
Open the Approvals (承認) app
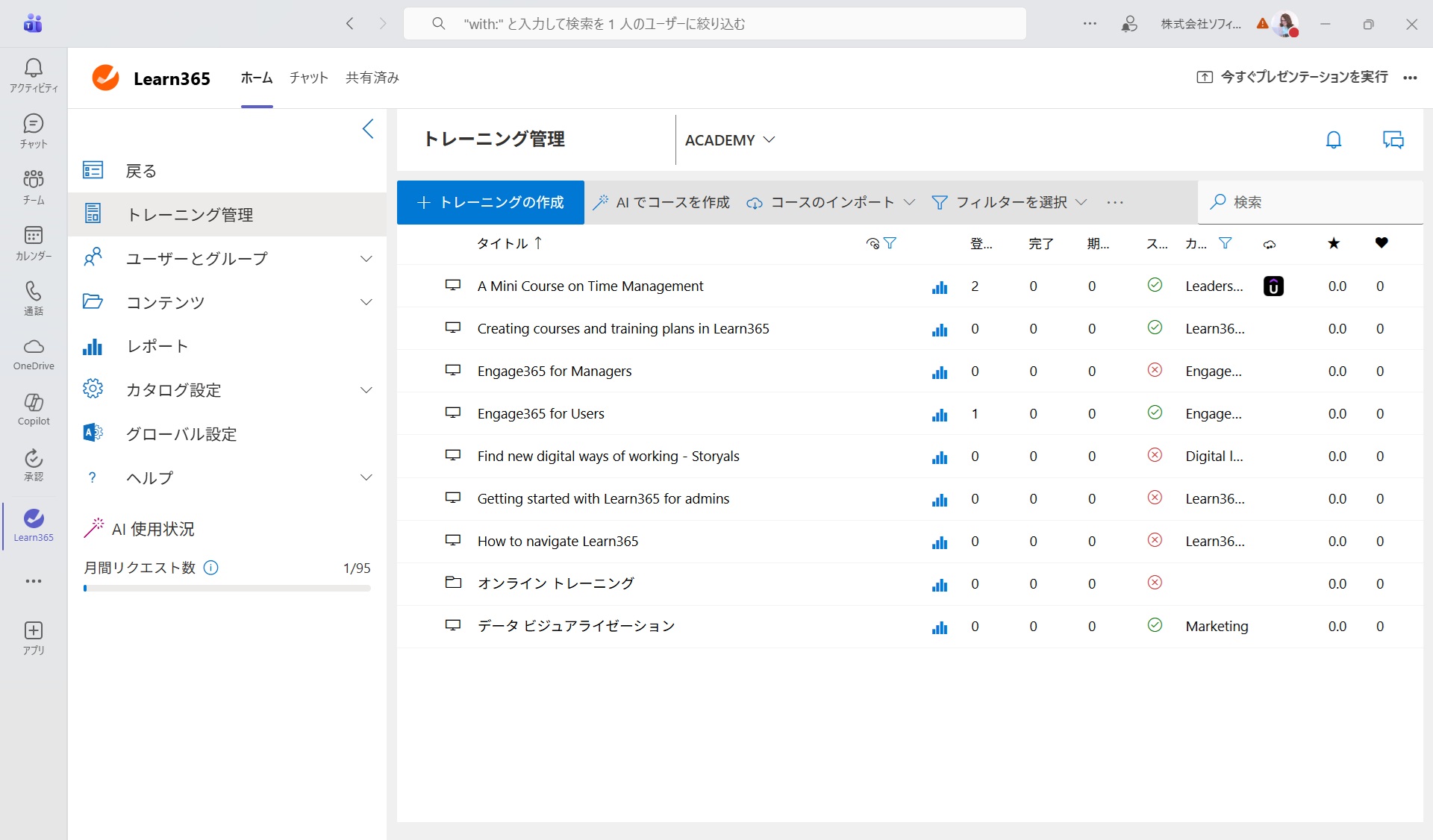(x=34, y=466)
